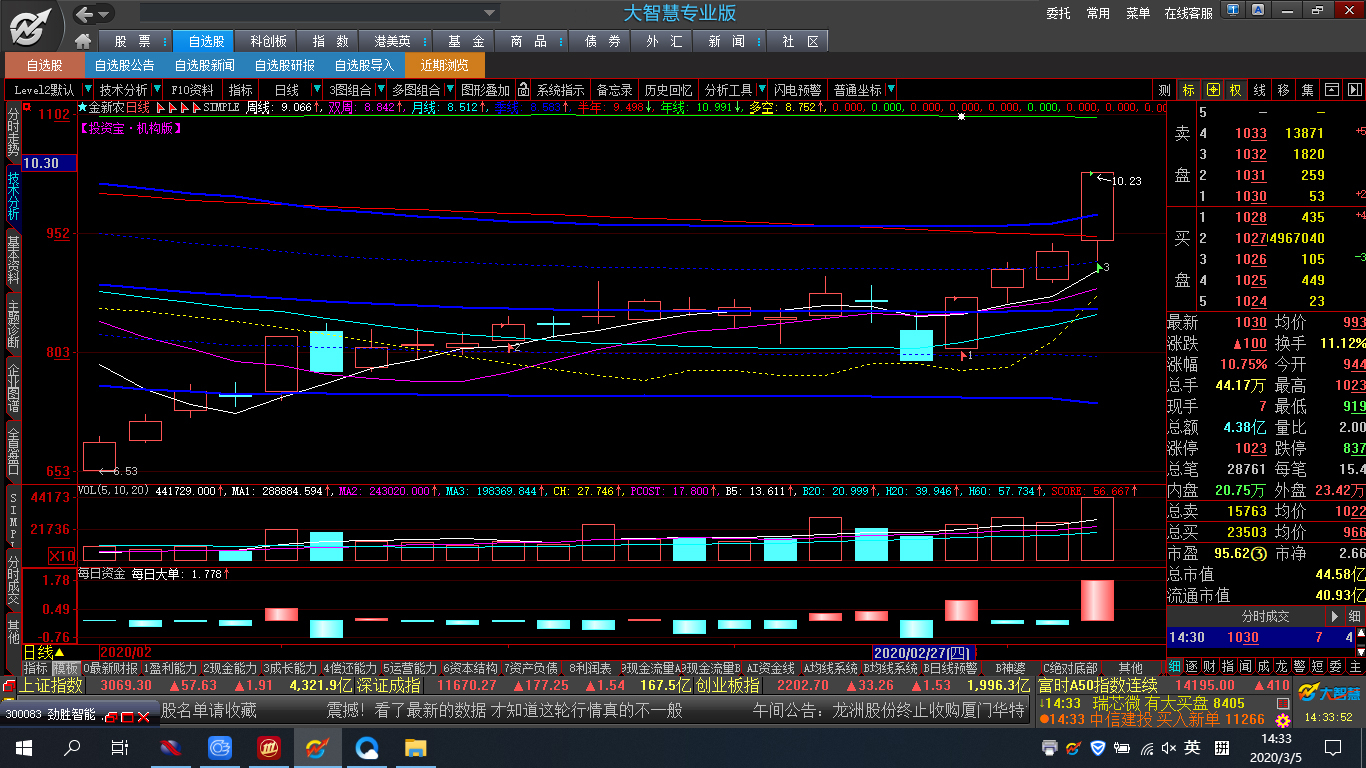Screen dimensions: 1366x768
Task: Open Task View on the taskbar
Action: point(119,747)
